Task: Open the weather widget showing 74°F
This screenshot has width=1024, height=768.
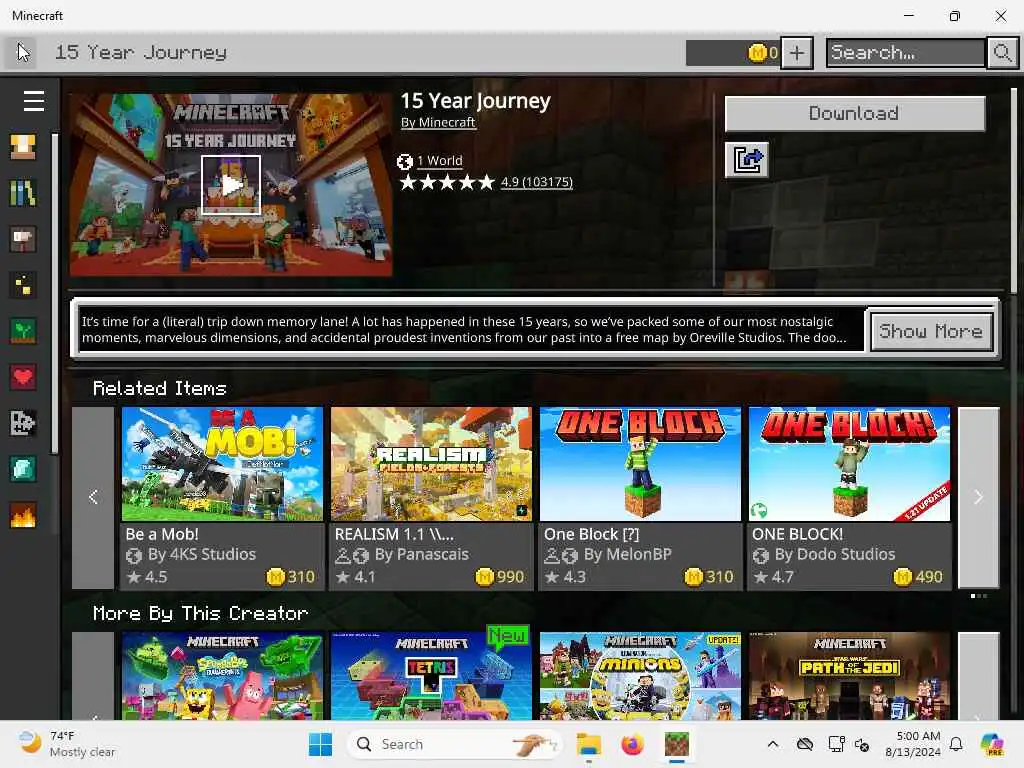Action: 65,744
